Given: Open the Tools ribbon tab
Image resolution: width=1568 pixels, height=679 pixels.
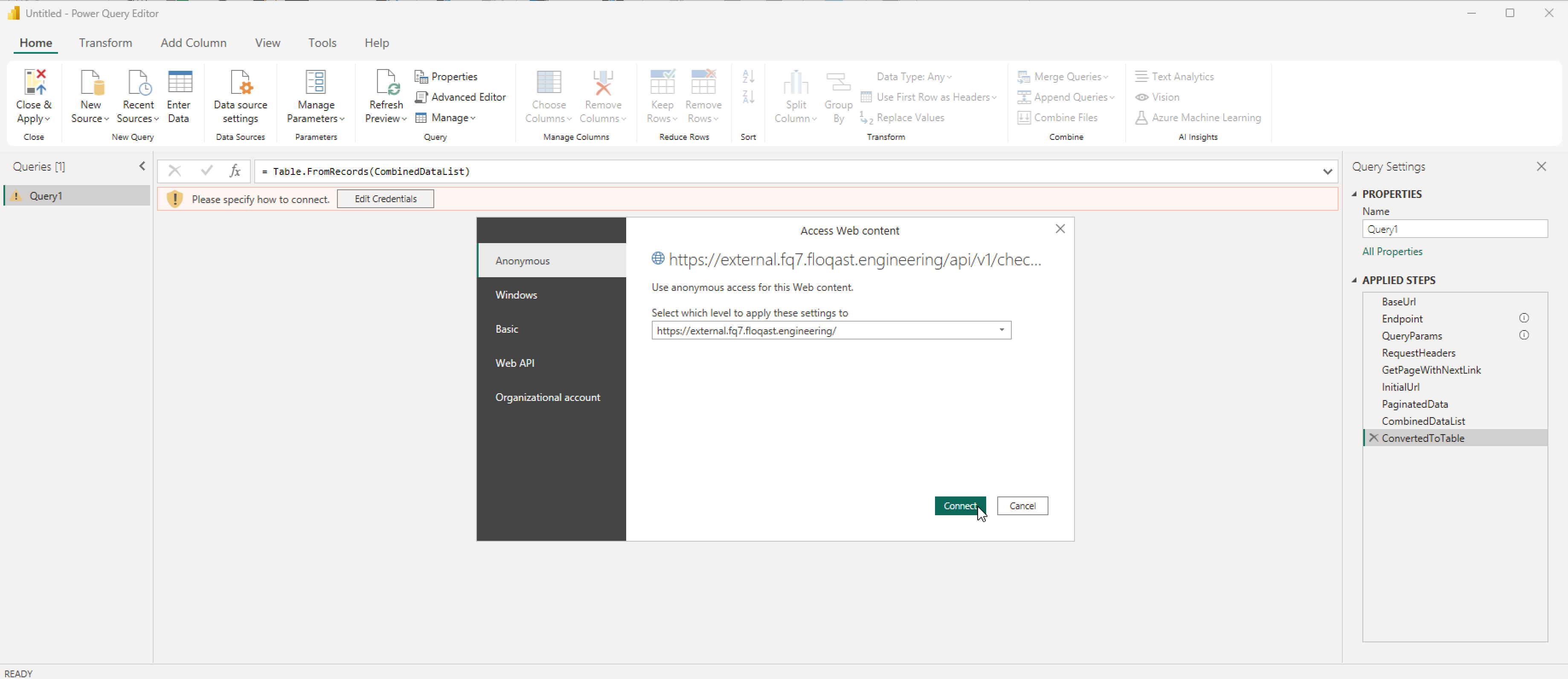Looking at the screenshot, I should [x=322, y=43].
